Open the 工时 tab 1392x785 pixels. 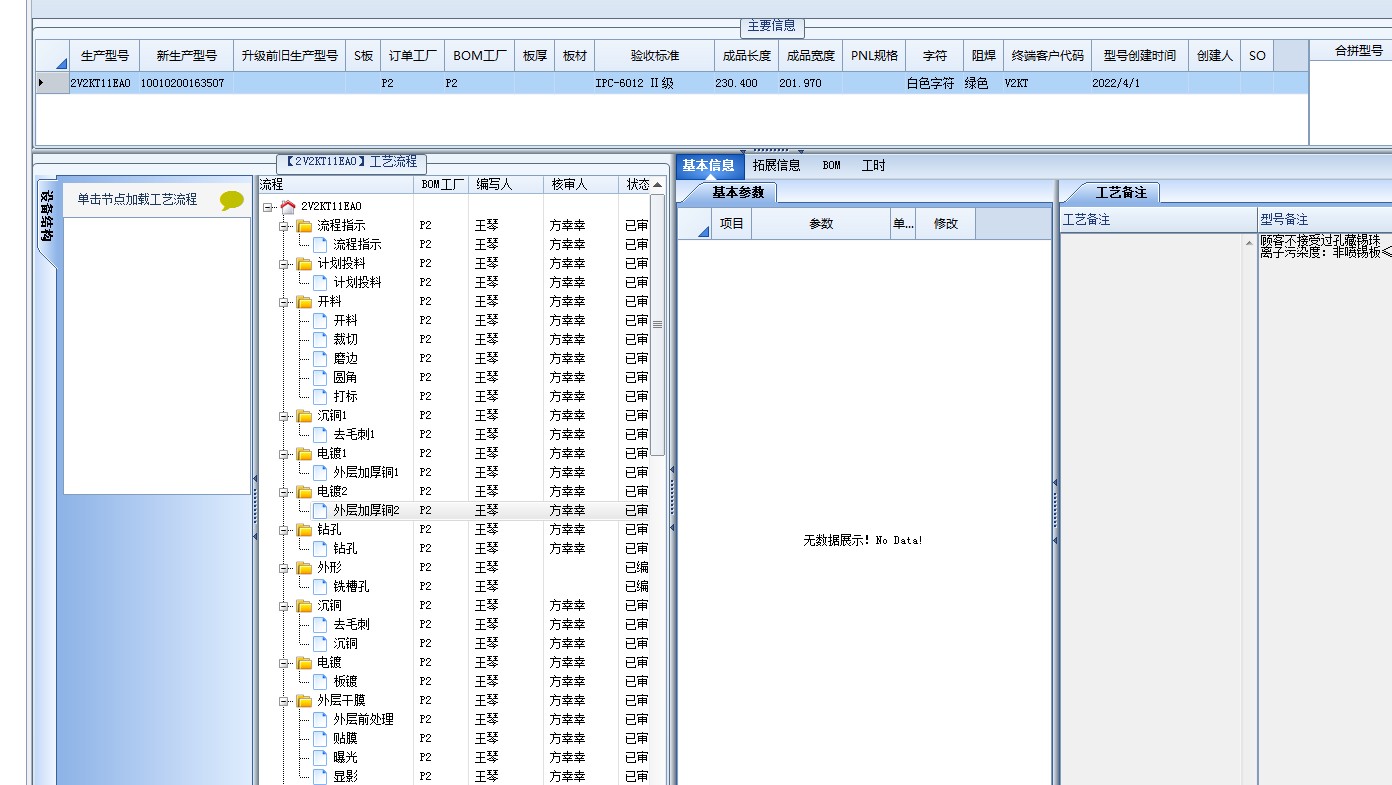click(874, 166)
